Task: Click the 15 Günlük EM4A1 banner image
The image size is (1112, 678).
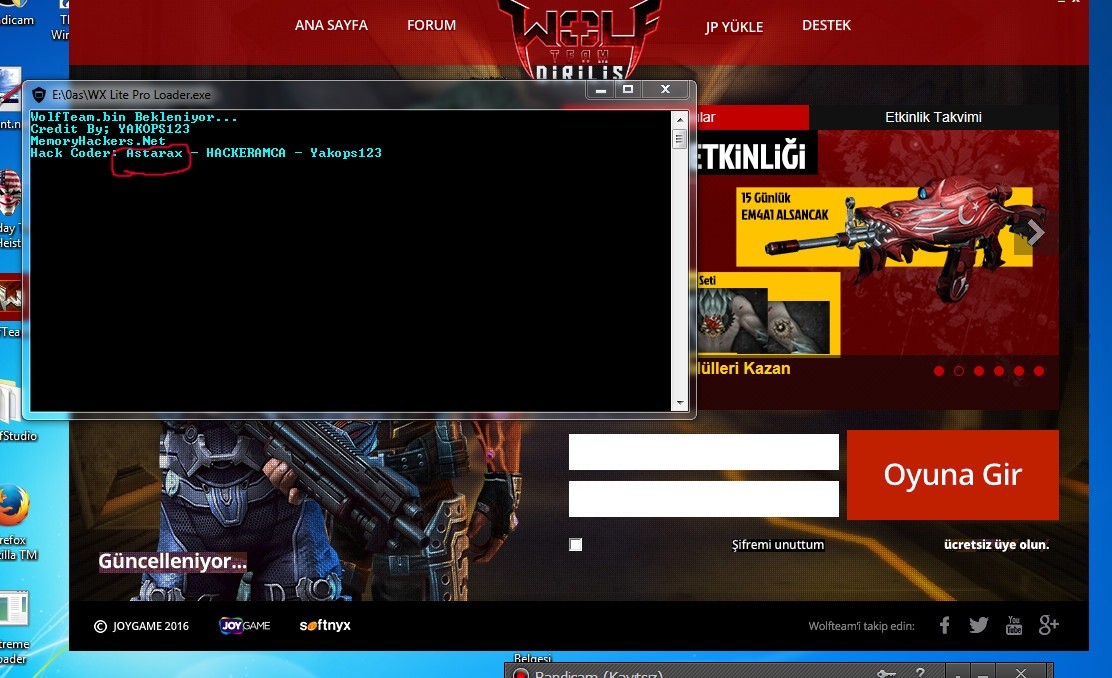Action: (x=884, y=227)
